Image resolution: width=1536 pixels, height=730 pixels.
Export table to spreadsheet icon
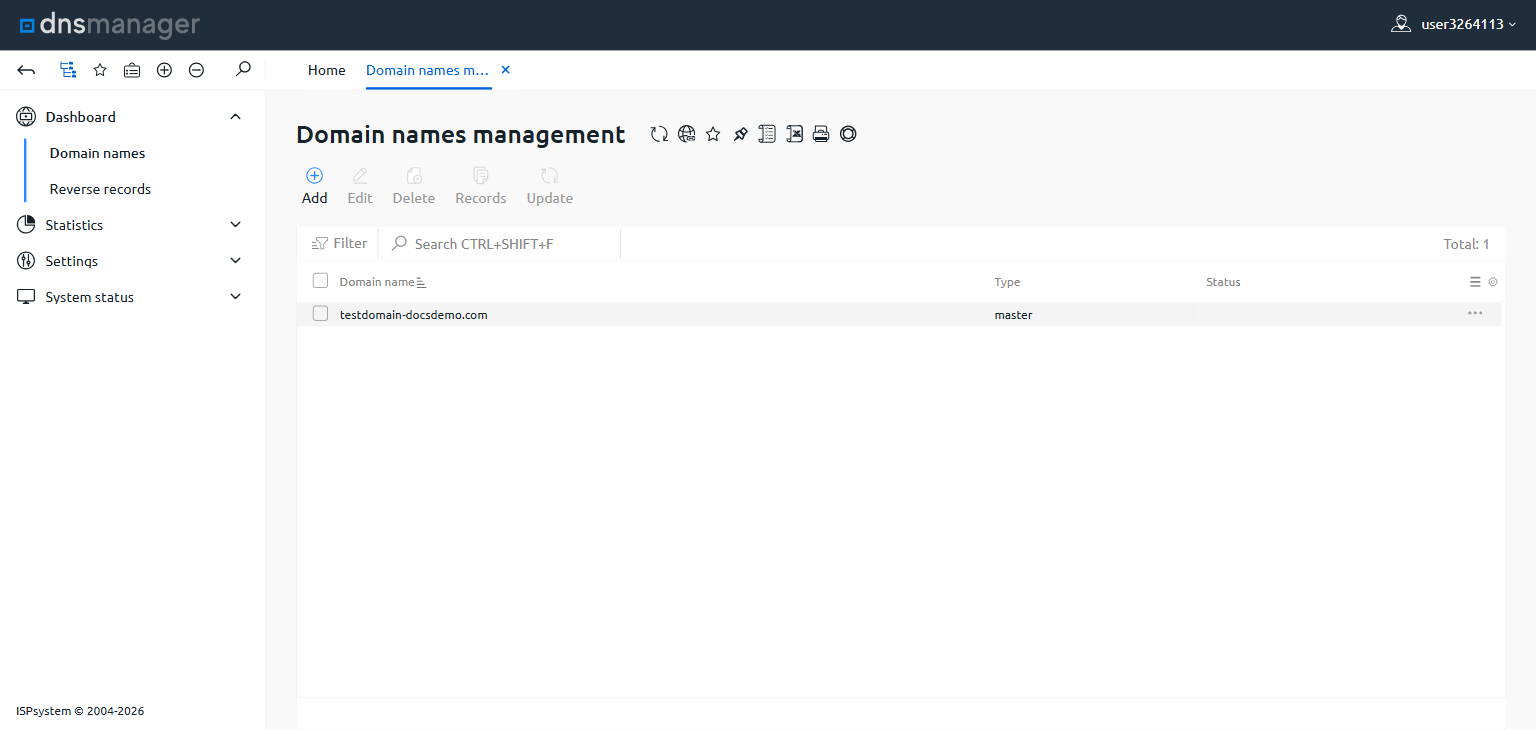(794, 134)
